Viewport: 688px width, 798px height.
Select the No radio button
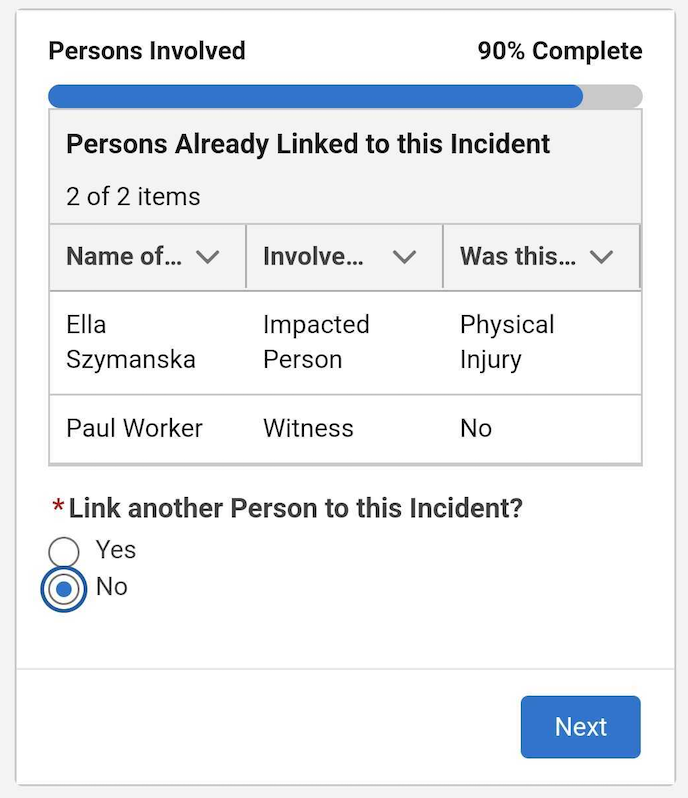click(x=64, y=589)
